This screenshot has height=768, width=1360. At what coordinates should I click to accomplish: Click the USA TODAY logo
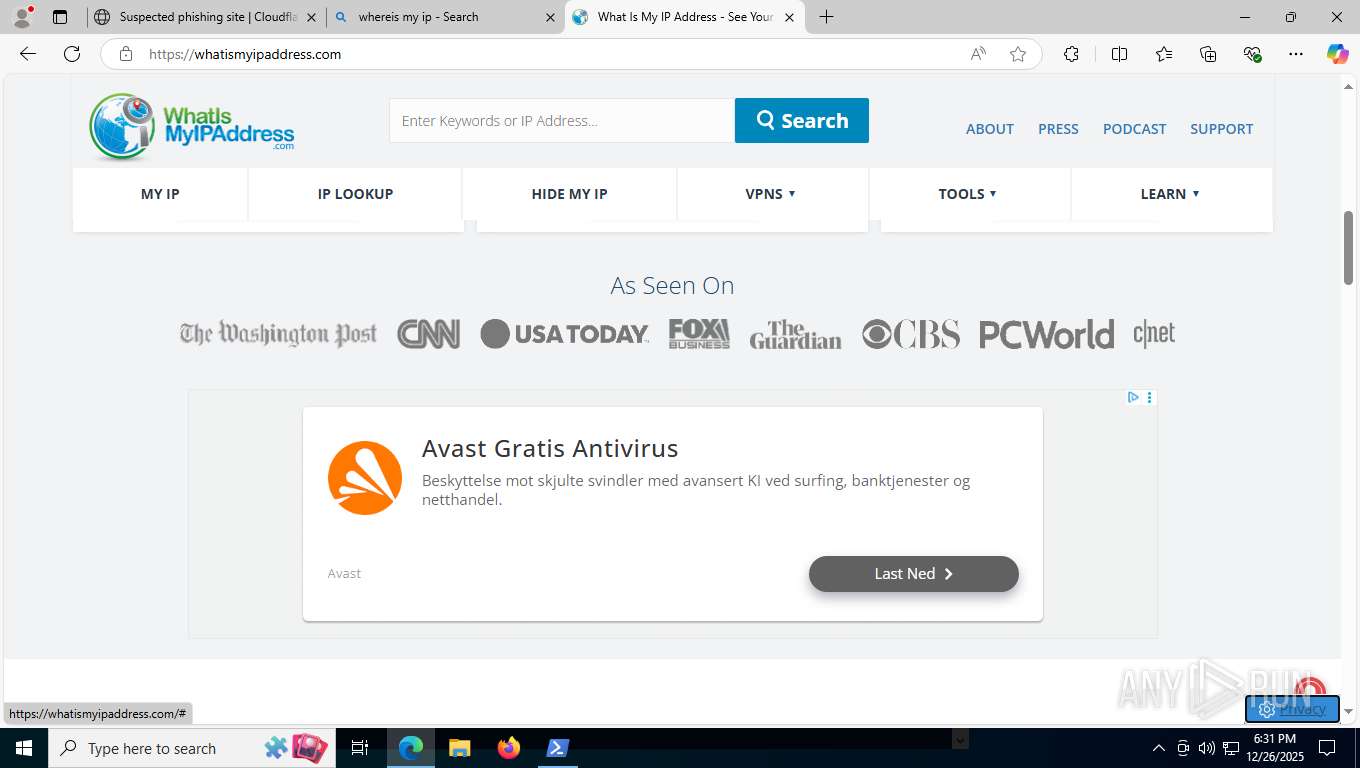point(564,334)
